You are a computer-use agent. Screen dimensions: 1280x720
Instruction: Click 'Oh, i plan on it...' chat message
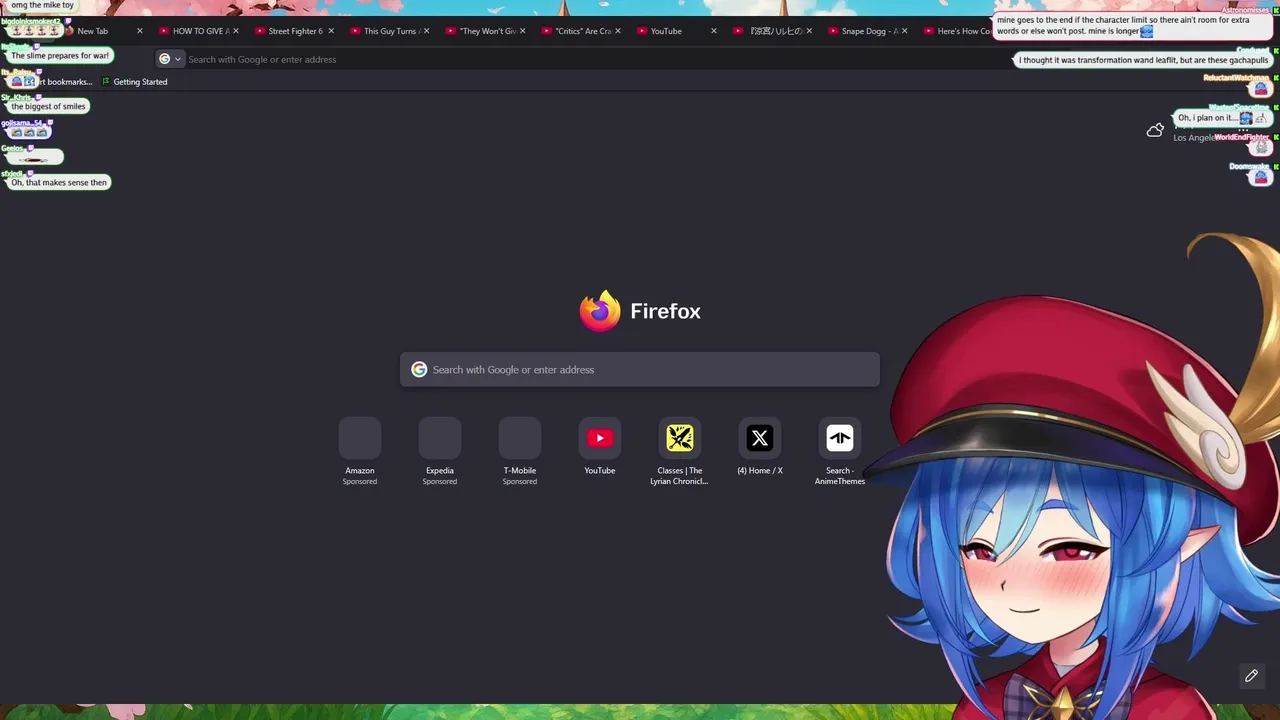click(x=1222, y=118)
